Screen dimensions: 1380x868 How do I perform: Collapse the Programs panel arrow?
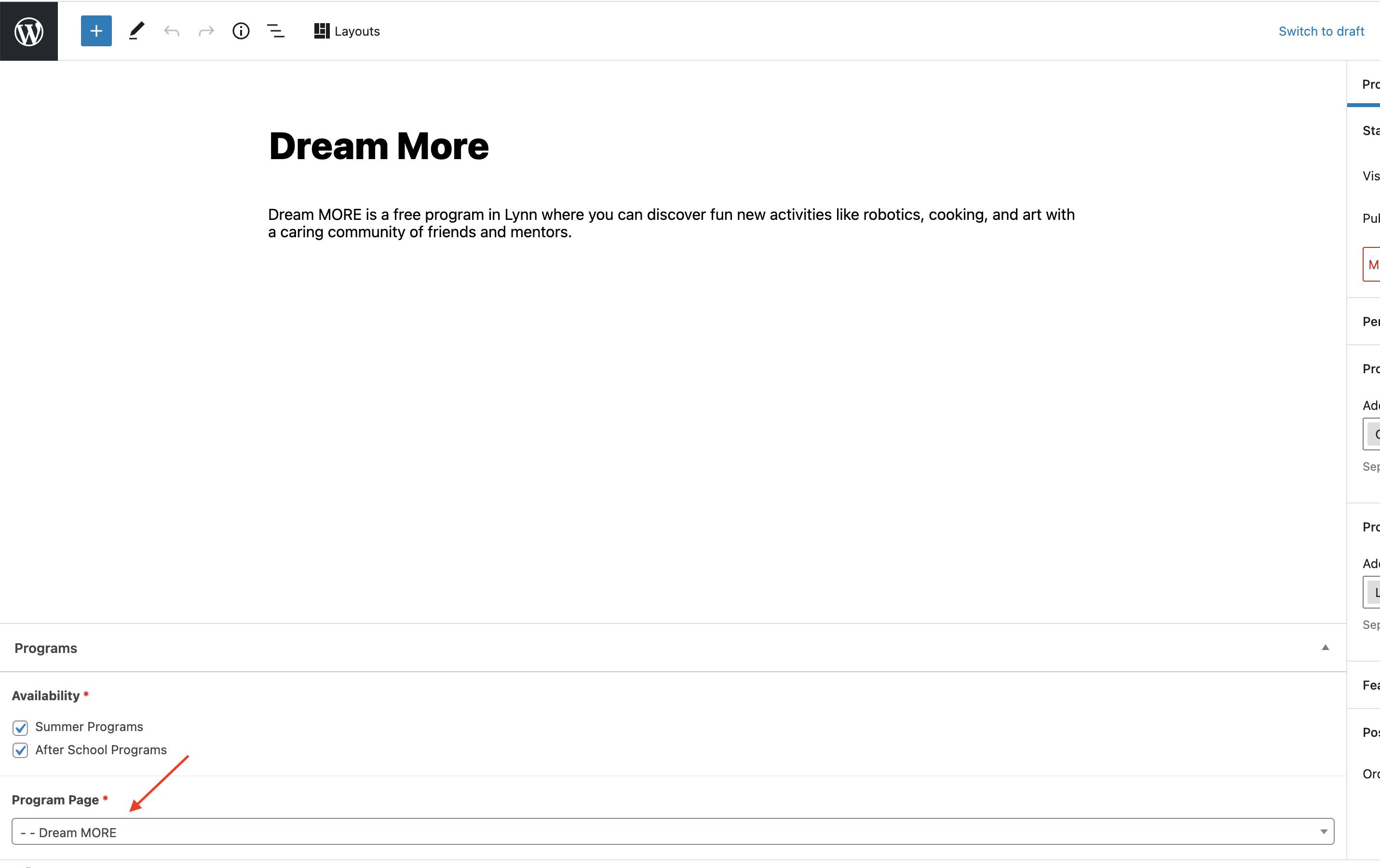coord(1325,648)
